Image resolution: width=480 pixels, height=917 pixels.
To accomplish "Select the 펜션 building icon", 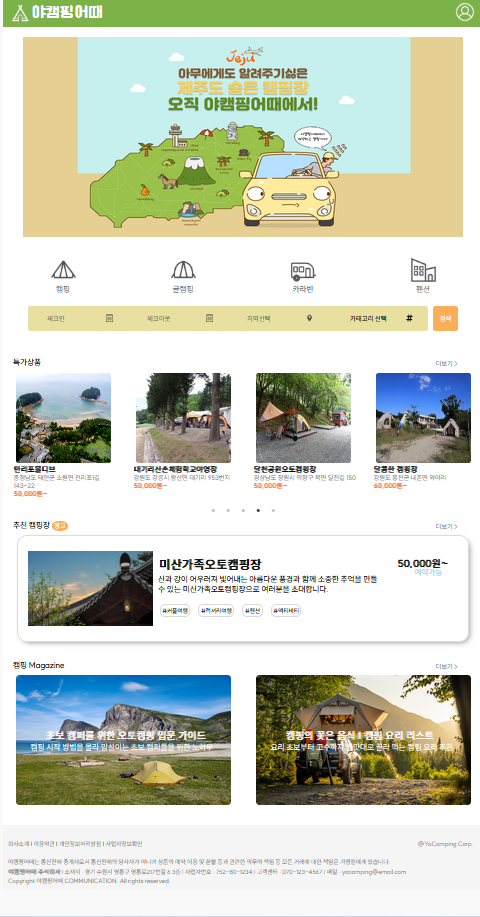I will click(x=423, y=270).
